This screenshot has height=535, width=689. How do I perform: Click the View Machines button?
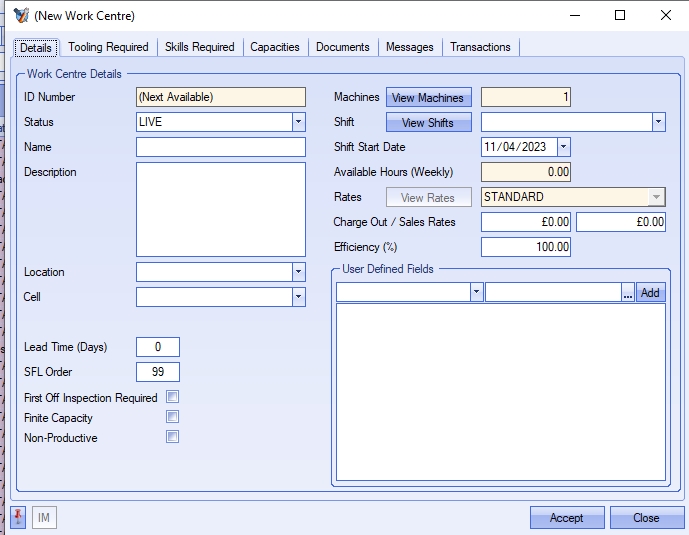tap(428, 98)
